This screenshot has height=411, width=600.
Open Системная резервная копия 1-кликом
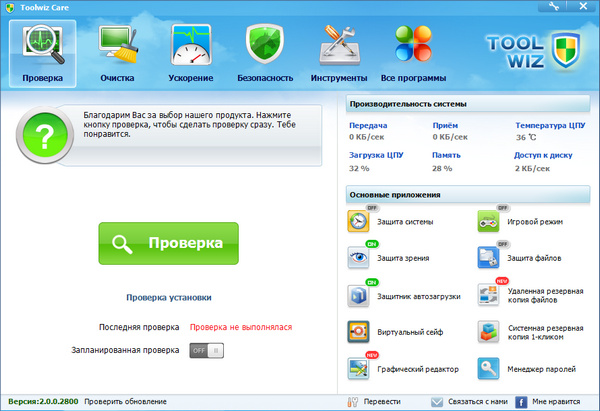click(x=488, y=331)
